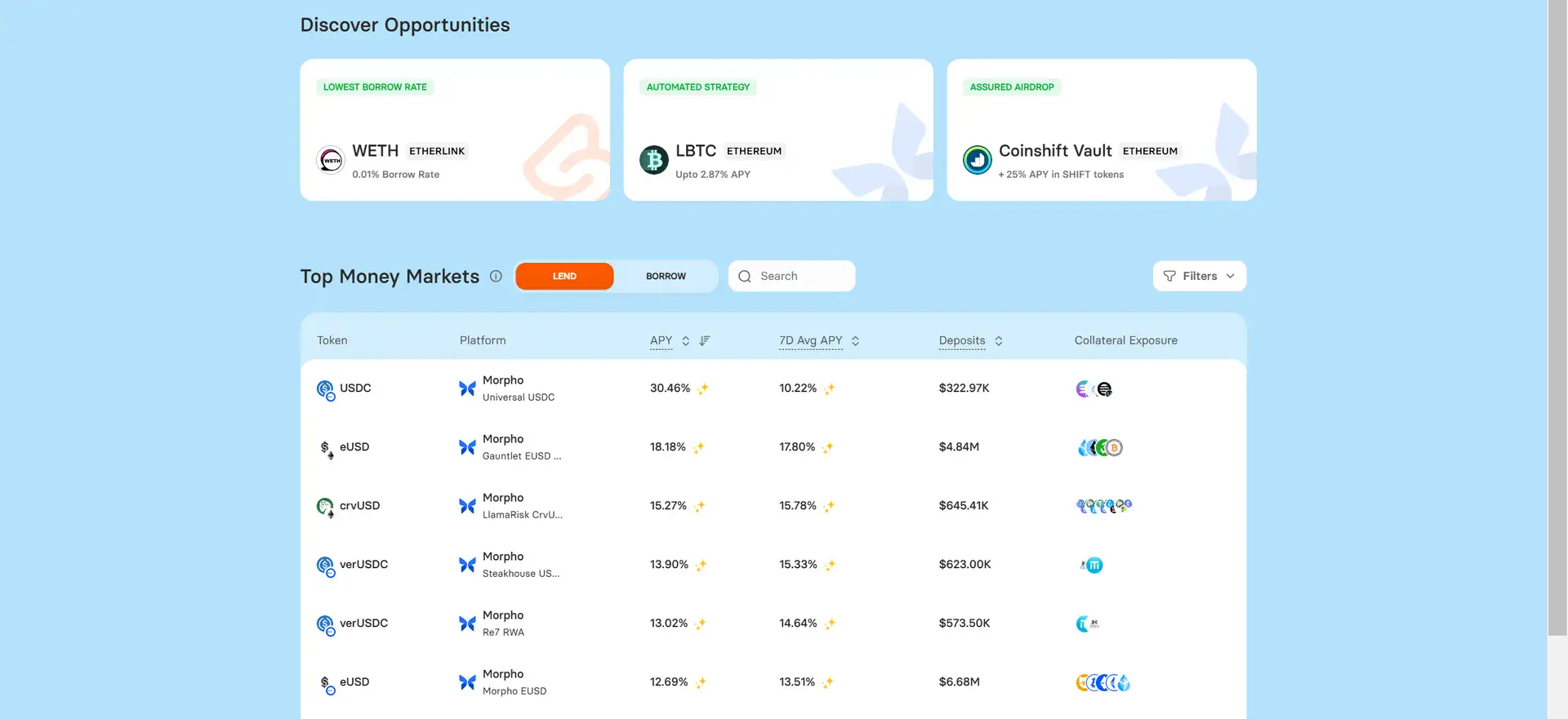Open the Automated Strategy LBTC card

coord(777,130)
